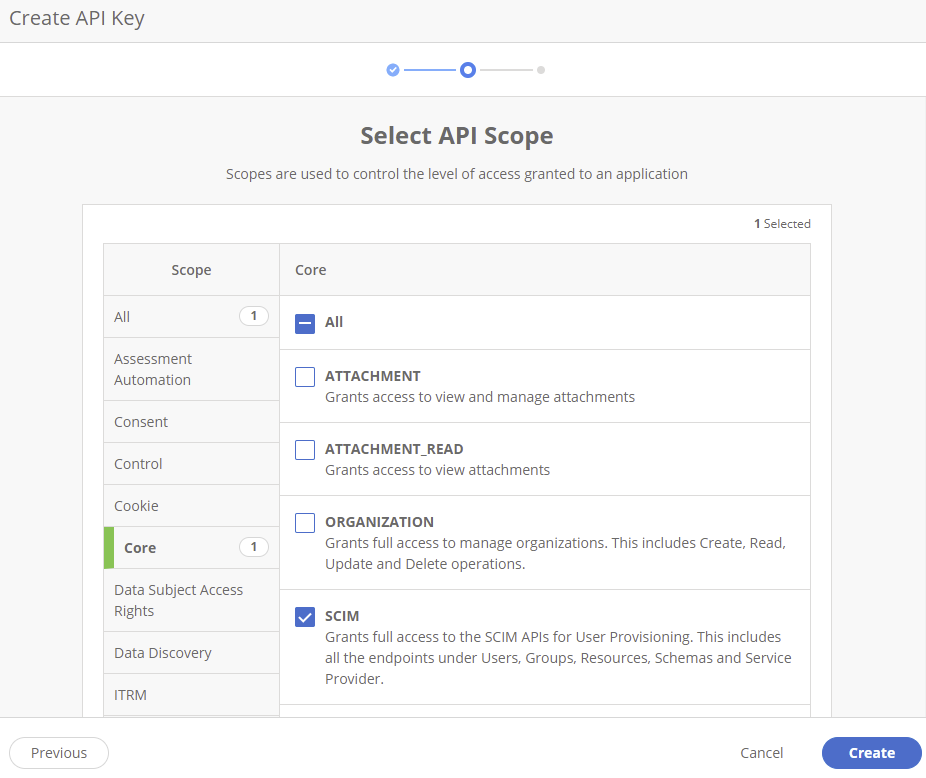
Task: Toggle the All checkbox in Core panel
Action: pos(304,322)
